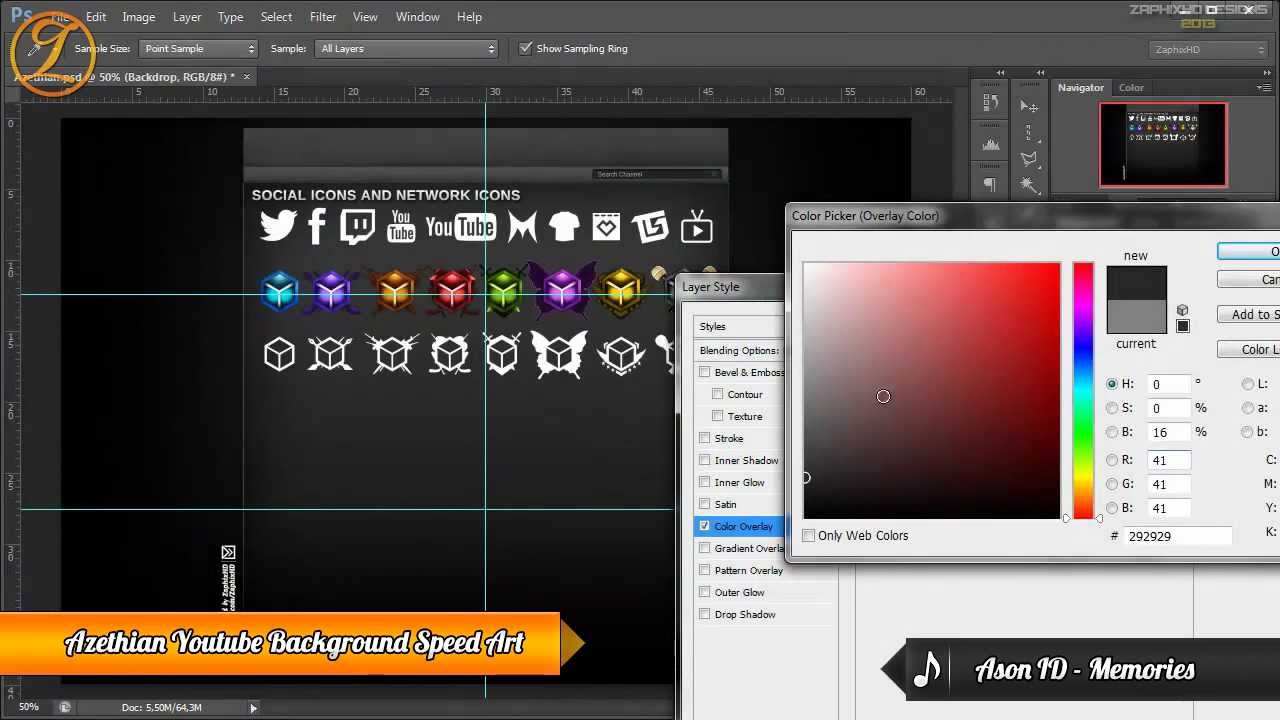Select the Move tool

[1029, 106]
